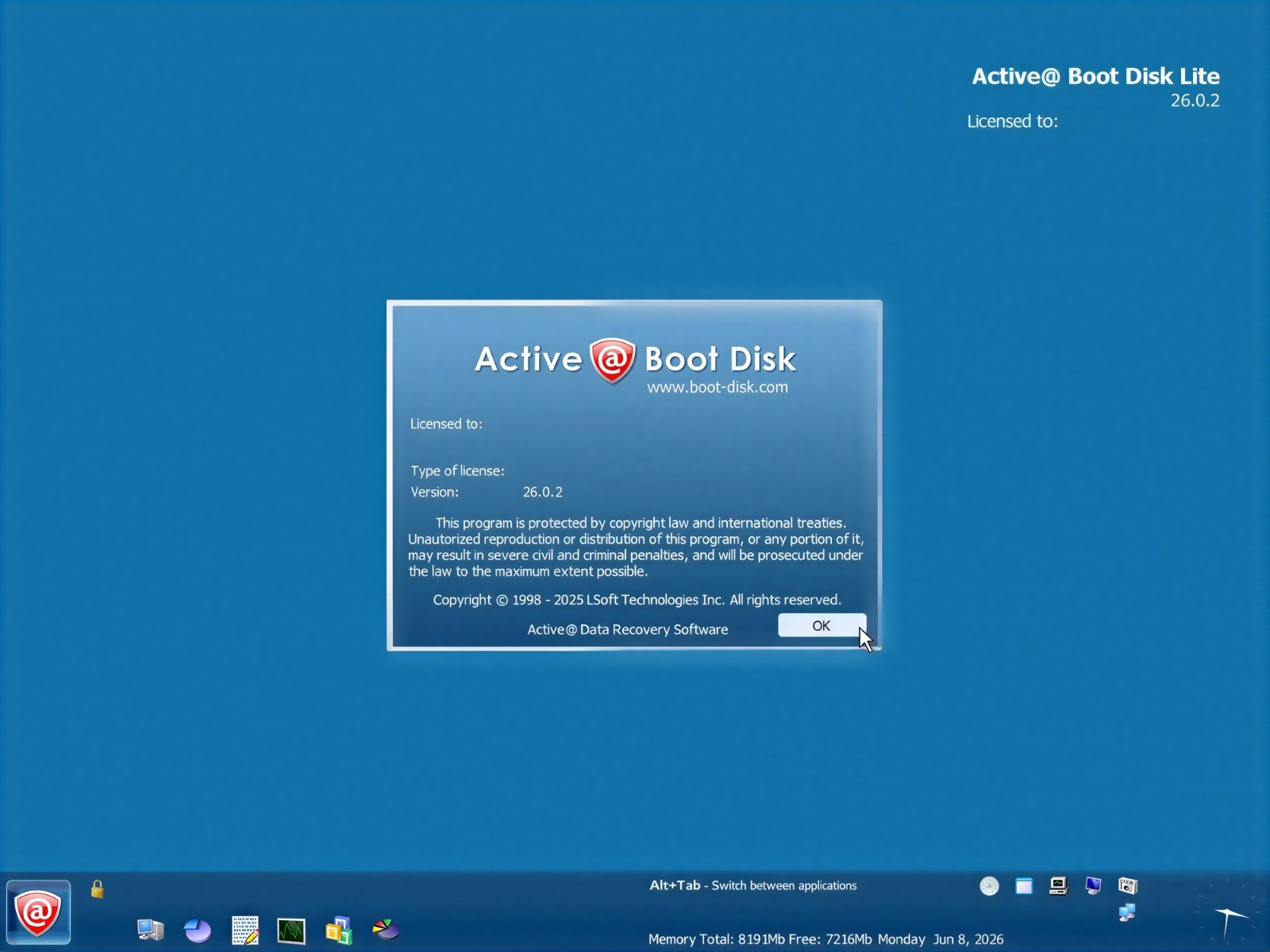
Task: Open the notepad with pencil editor icon
Action: tap(245, 930)
